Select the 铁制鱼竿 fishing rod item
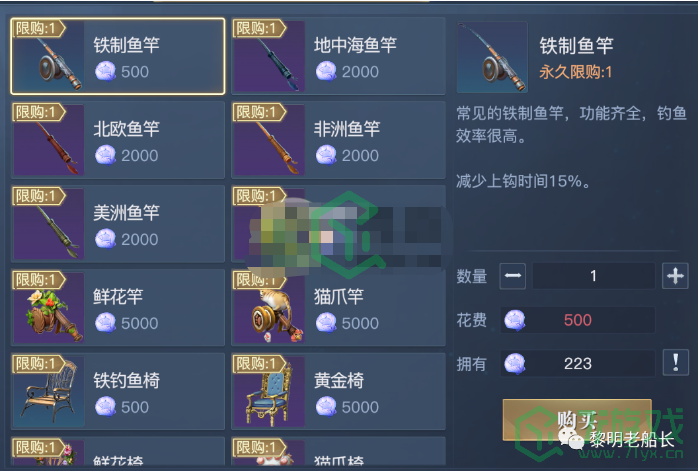Image resolution: width=699 pixels, height=471 pixels. 118,56
